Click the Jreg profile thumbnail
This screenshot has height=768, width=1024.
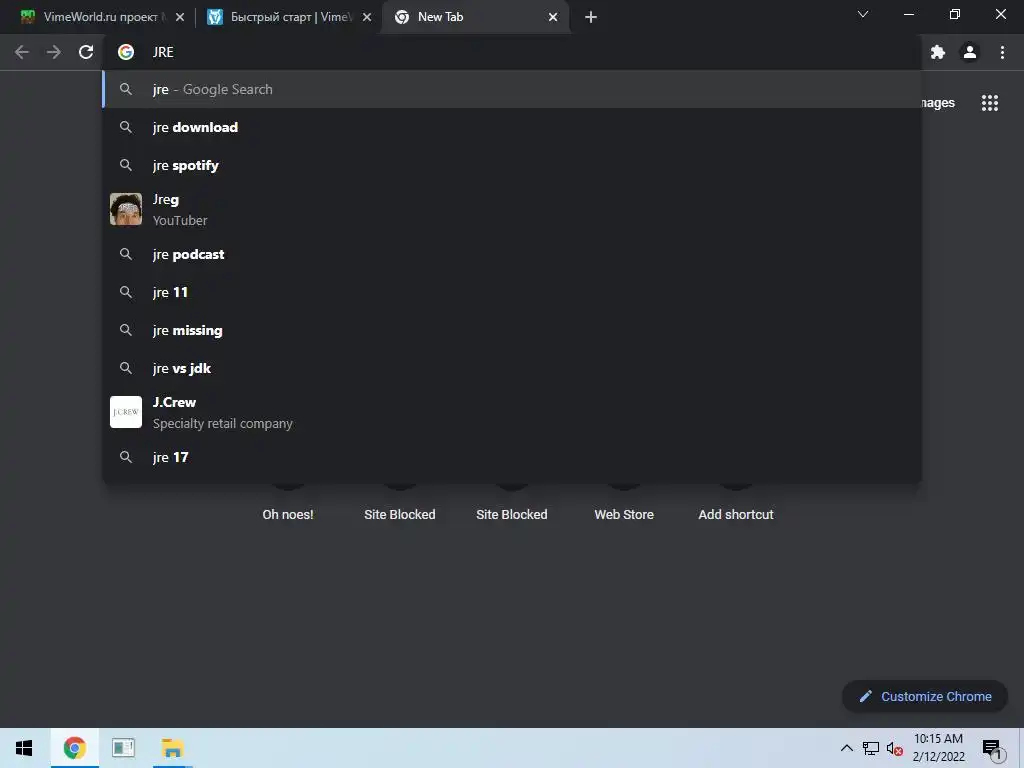coord(126,209)
